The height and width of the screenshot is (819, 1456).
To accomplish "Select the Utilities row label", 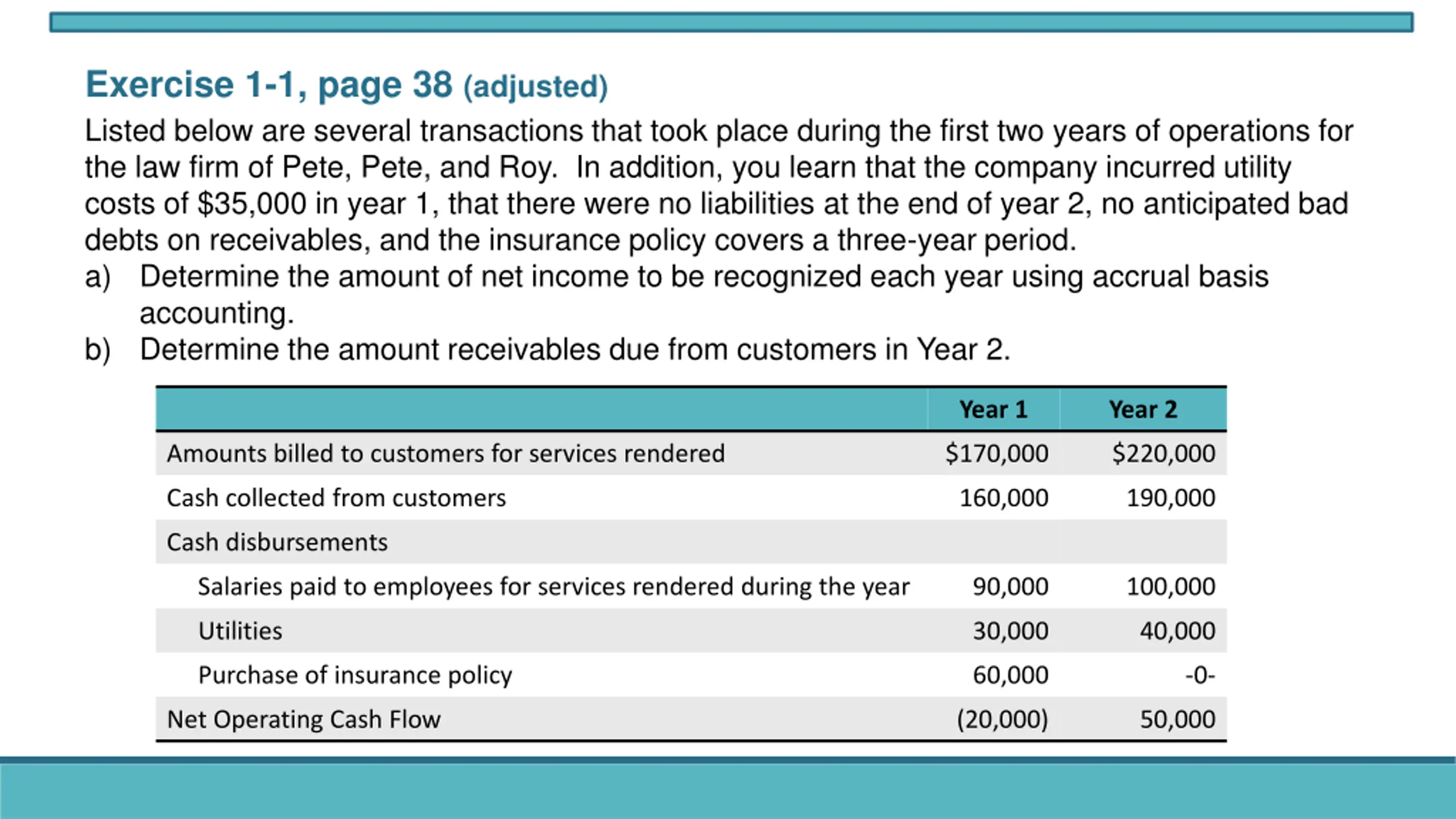I will point(240,631).
